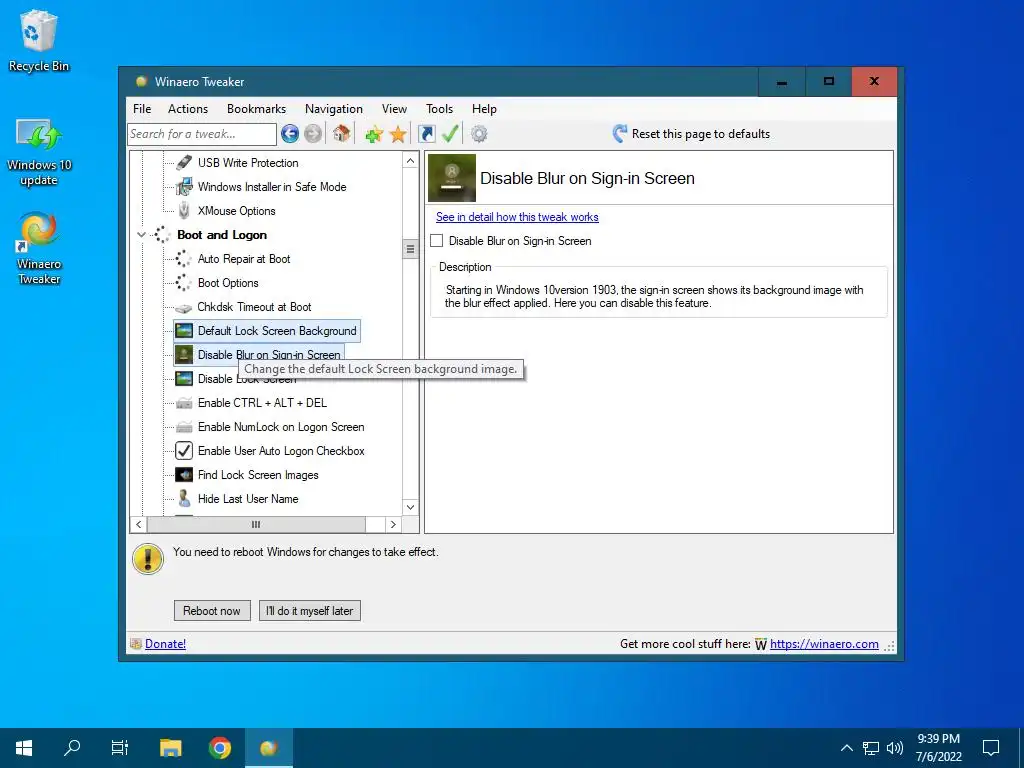Select Boot Options text in tree
This screenshot has height=768, width=1024.
pos(228,283)
